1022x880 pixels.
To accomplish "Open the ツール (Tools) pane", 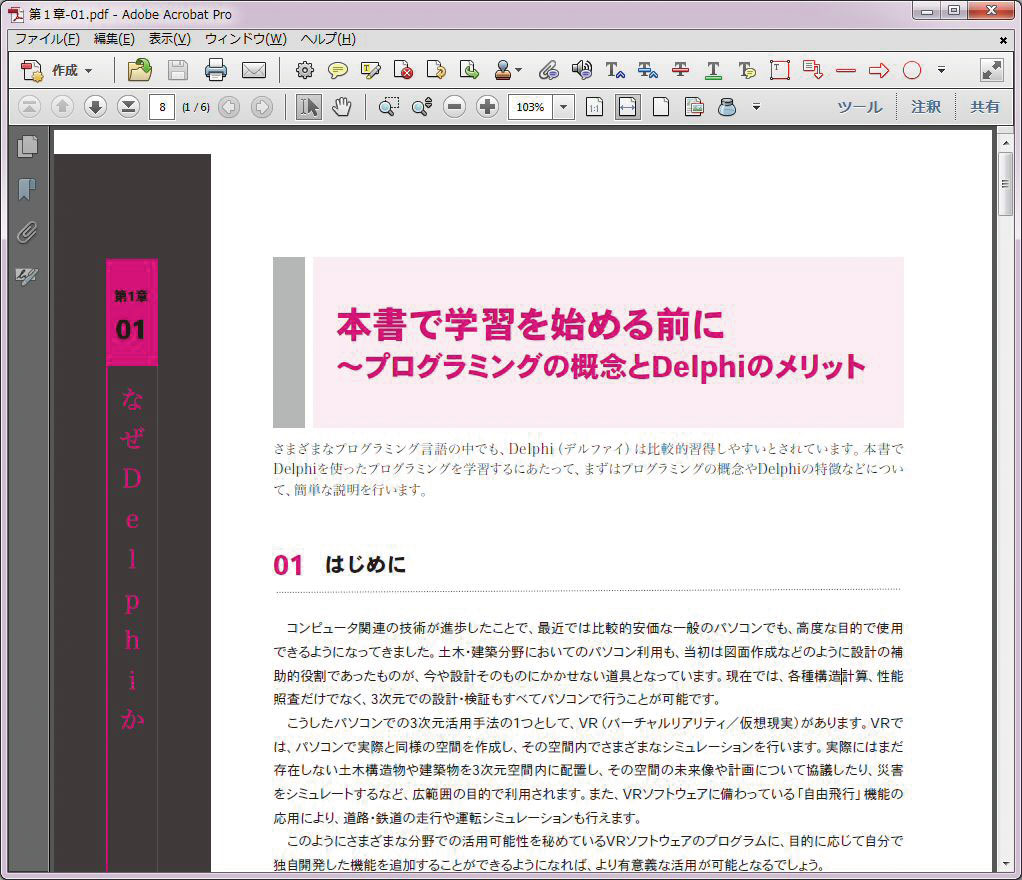I will coord(860,107).
